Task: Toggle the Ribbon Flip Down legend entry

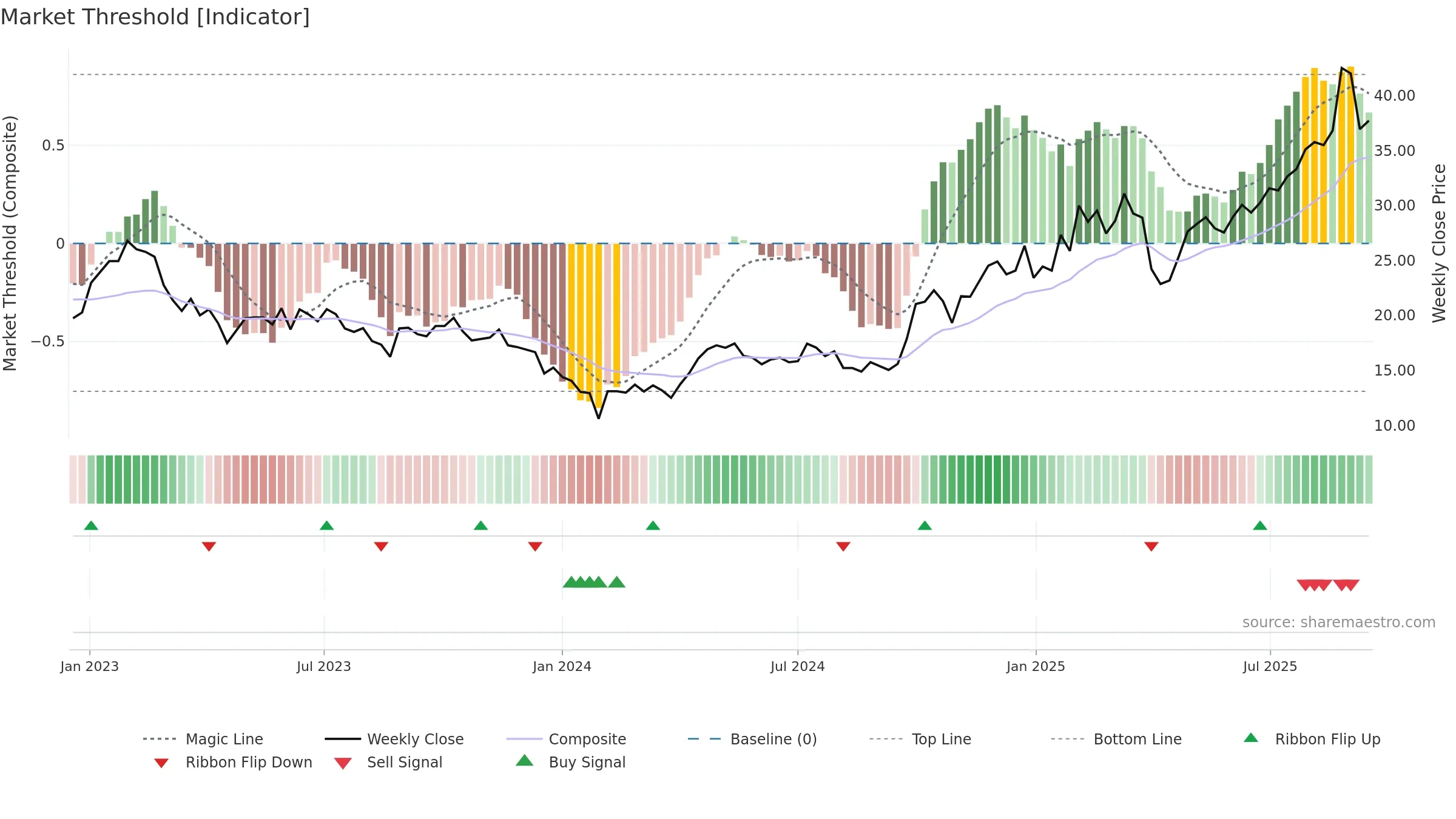Action: pos(232,762)
